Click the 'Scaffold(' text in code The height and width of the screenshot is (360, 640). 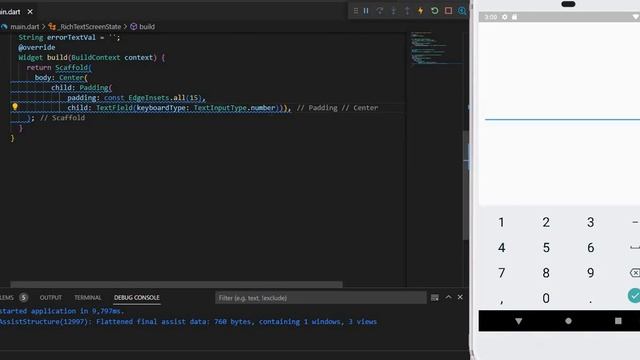(x=73, y=67)
